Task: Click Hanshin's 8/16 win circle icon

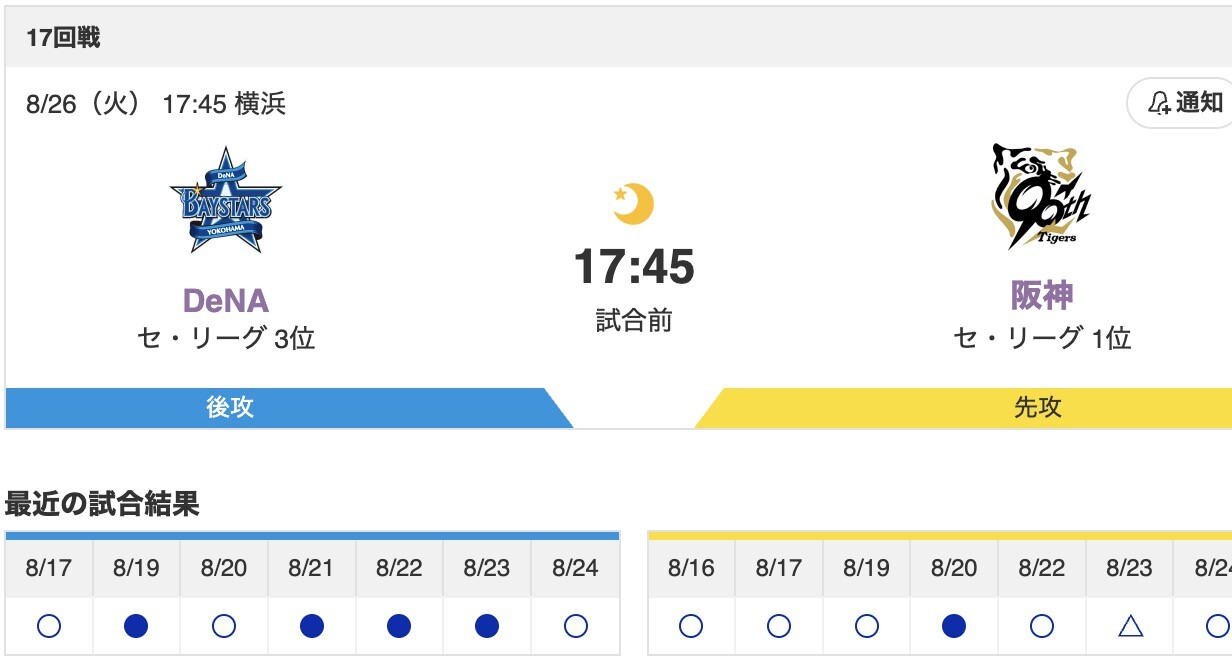Action: (691, 626)
